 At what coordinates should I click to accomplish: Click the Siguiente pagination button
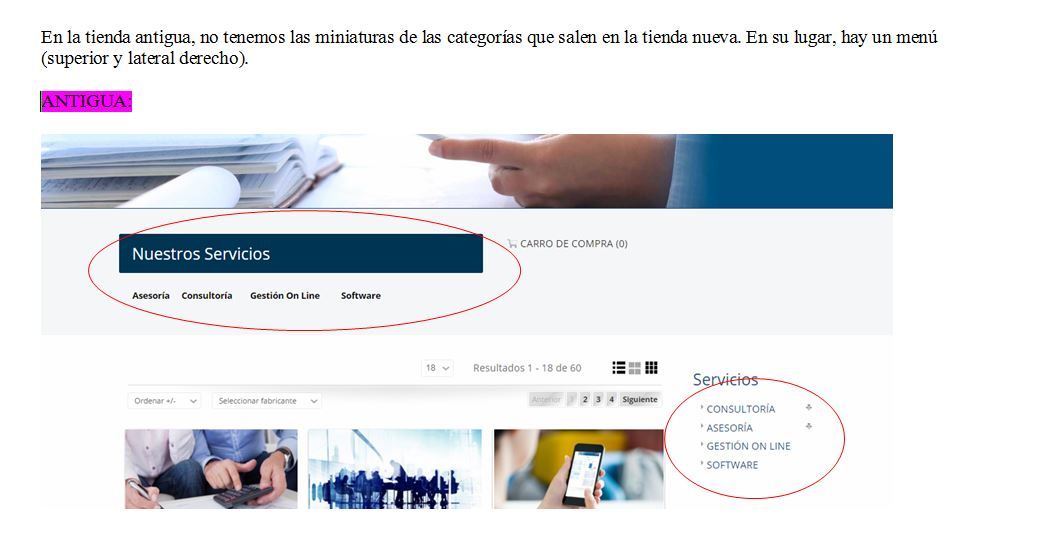[640, 399]
